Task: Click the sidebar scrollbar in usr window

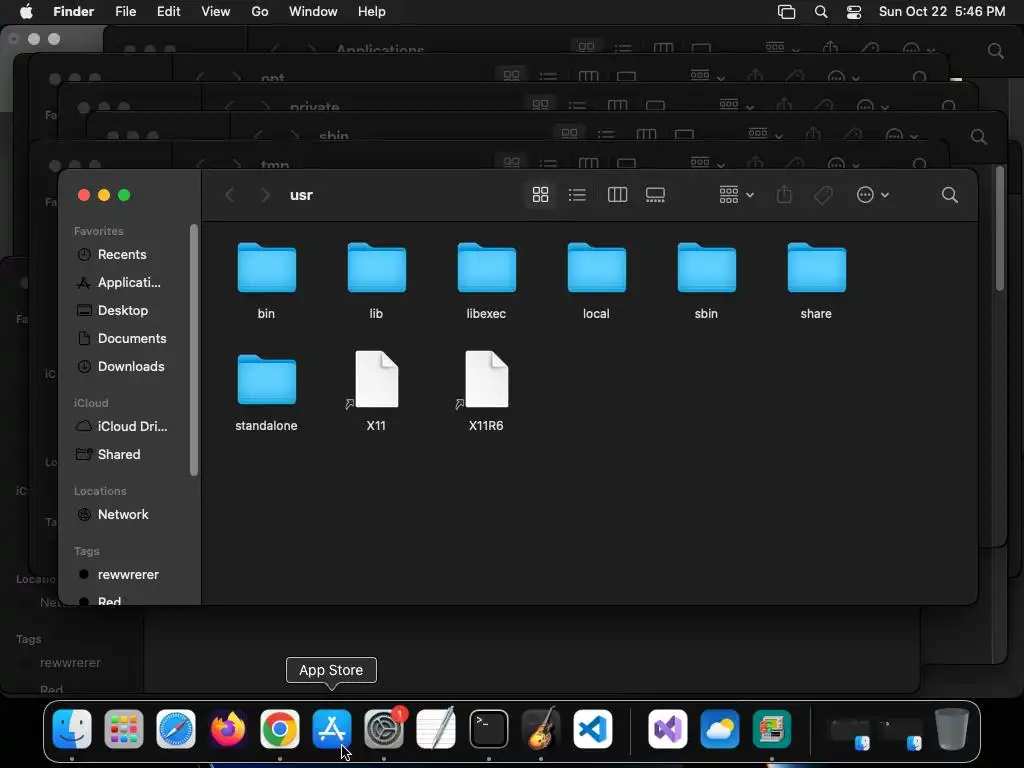Action: (x=193, y=350)
